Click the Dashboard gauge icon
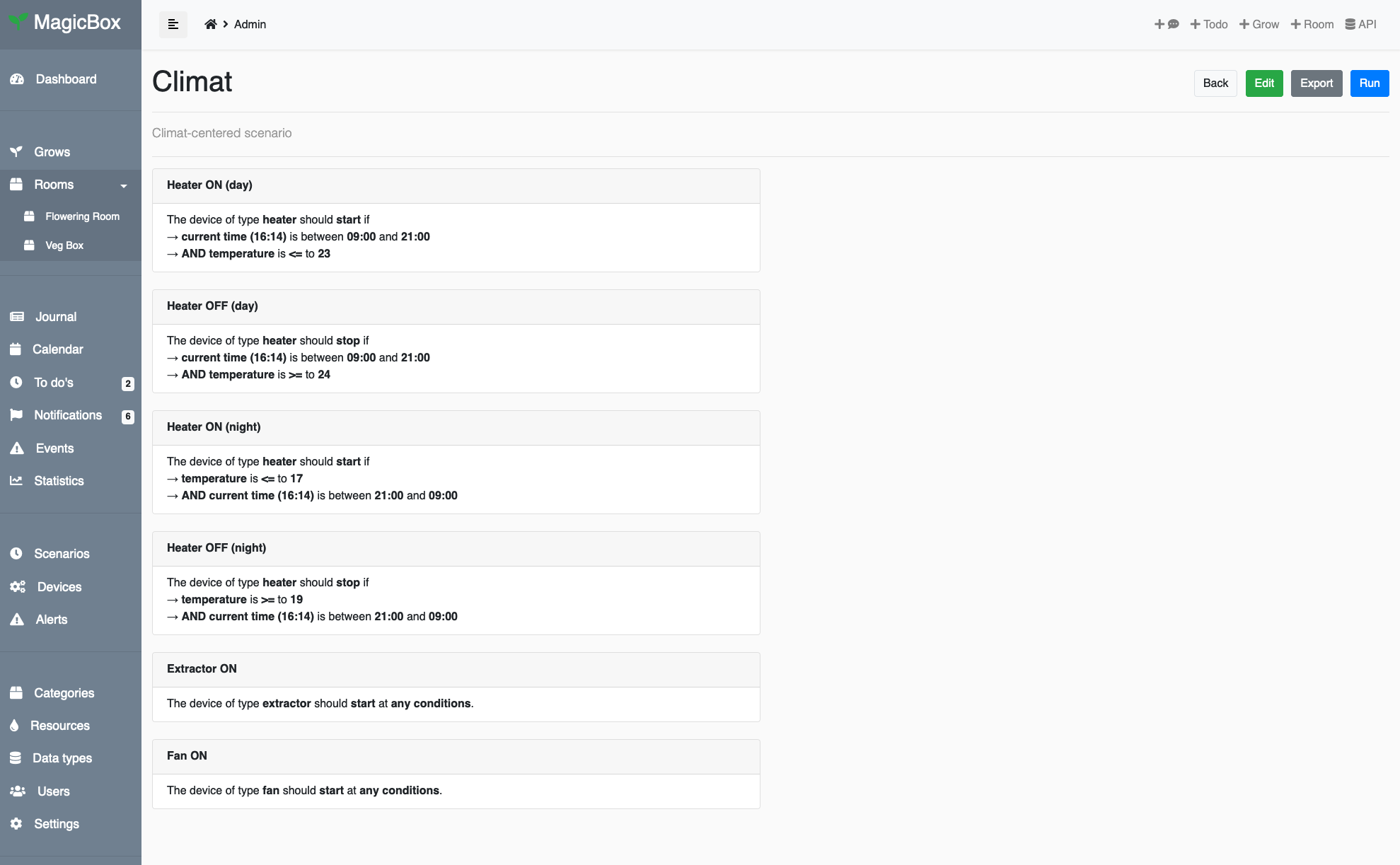Image resolution: width=1400 pixels, height=865 pixels. pos(17,79)
